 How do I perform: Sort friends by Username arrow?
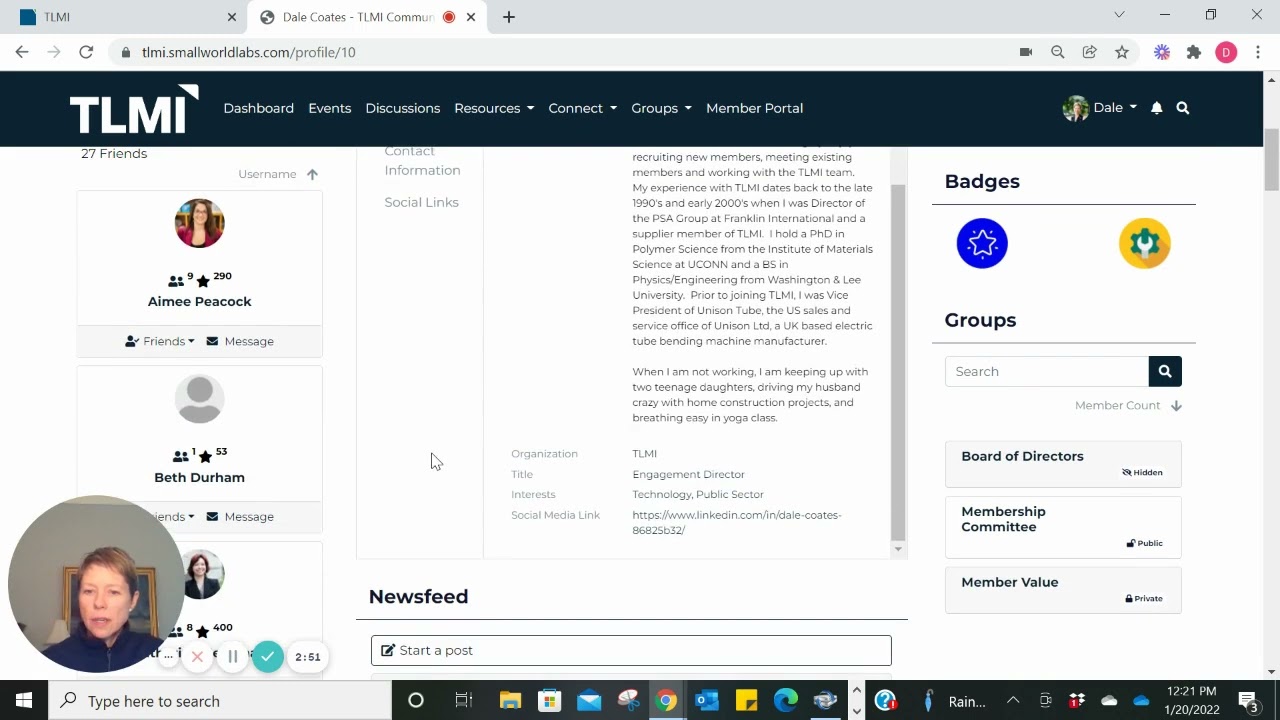pos(312,174)
